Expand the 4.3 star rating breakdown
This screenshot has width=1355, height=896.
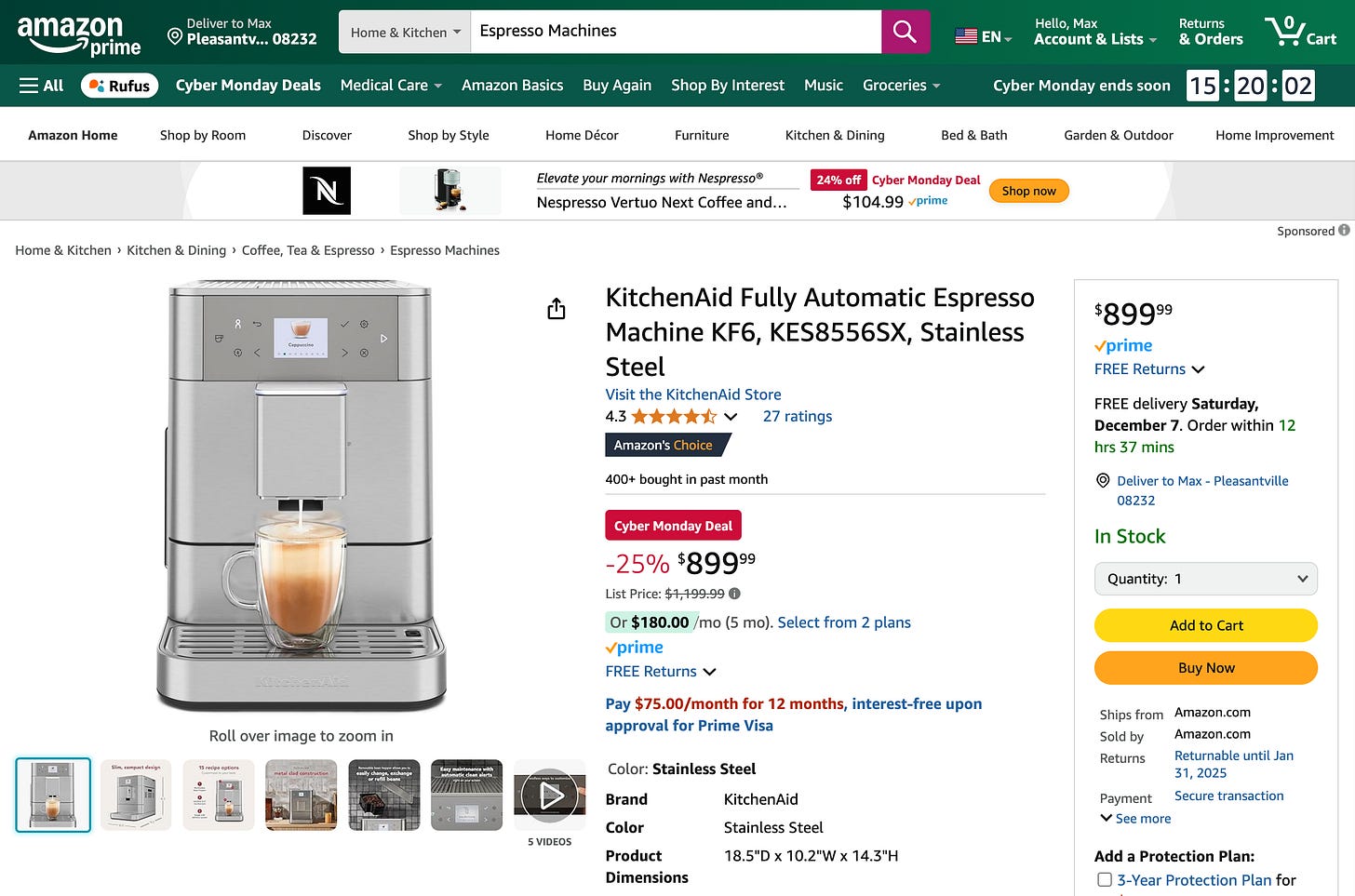point(731,417)
